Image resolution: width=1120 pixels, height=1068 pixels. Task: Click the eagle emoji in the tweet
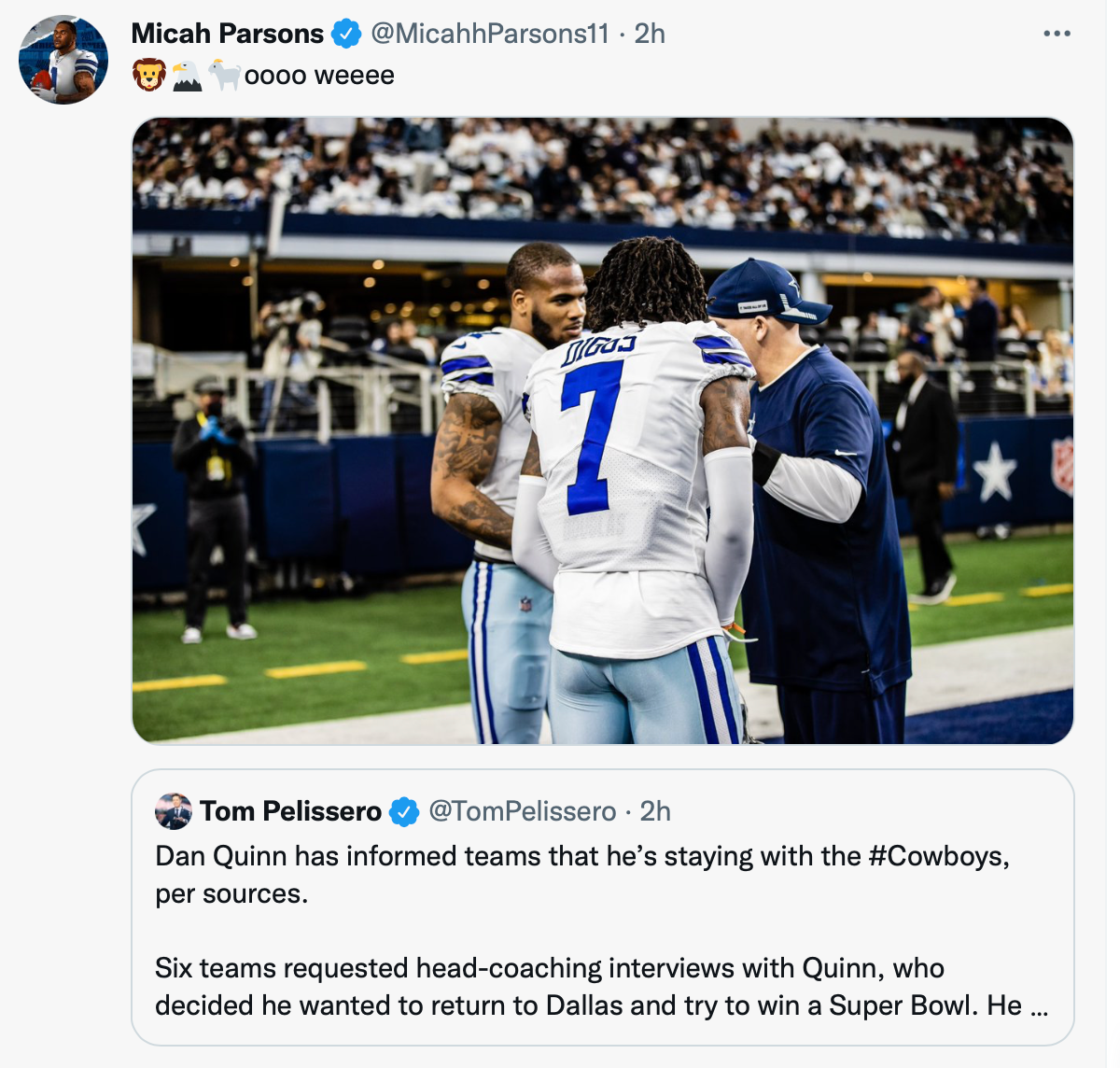pos(187,76)
